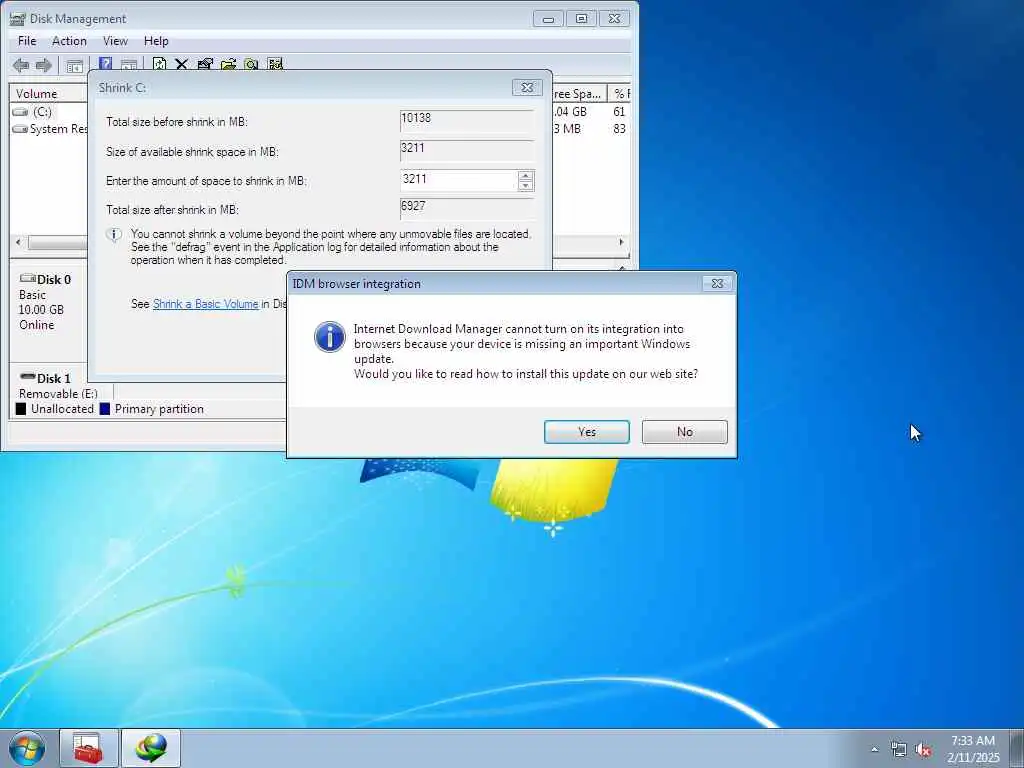
Task: Click the checklist settings icon at toolbar end
Action: pyautogui.click(x=275, y=64)
